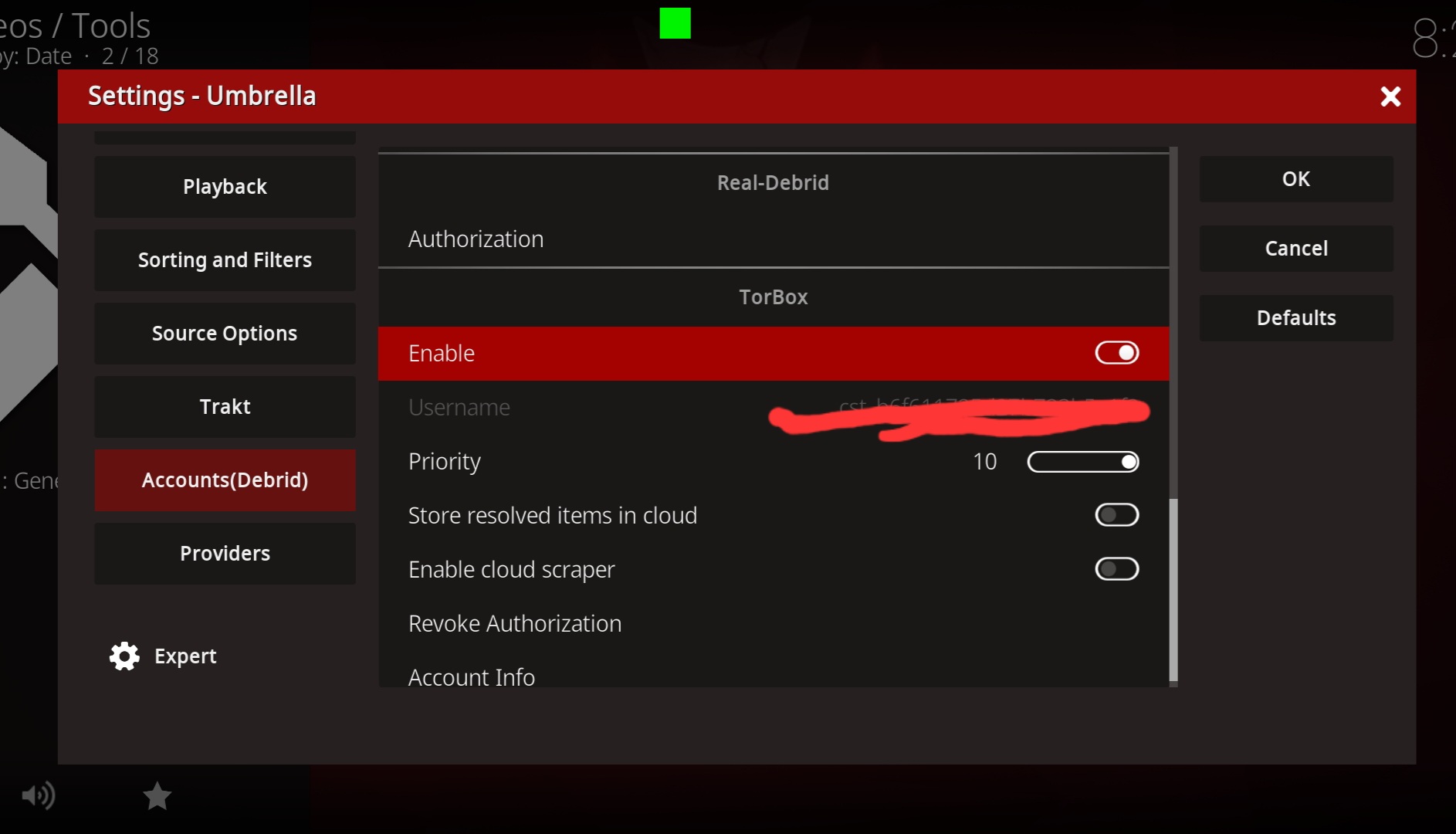This screenshot has width=1456, height=834.
Task: Turn on Store resolved items in cloud
Action: (x=1116, y=515)
